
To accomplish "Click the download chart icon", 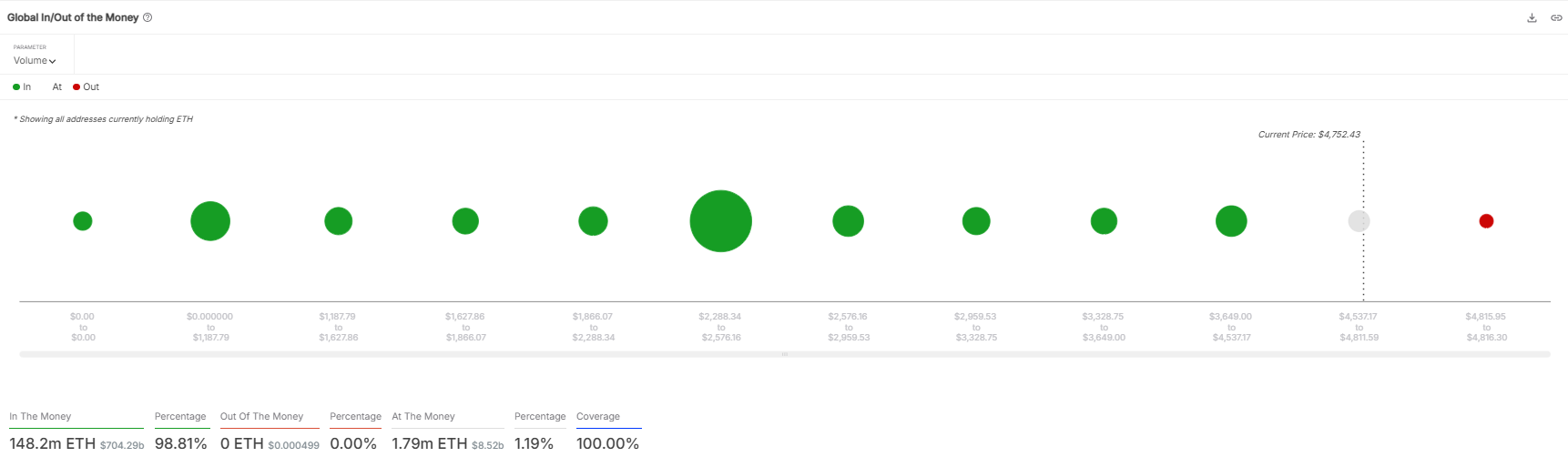I will pos(1532,17).
